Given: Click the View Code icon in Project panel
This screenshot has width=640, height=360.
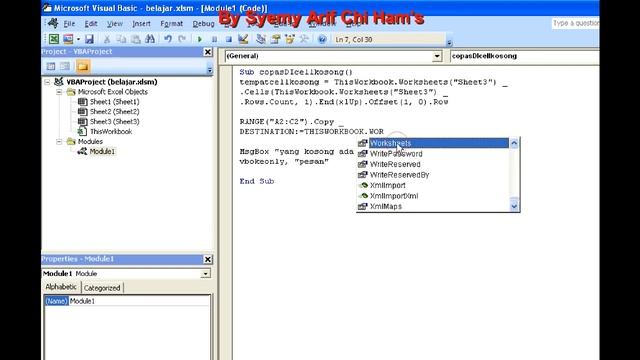Looking at the screenshot, I should 51,66.
